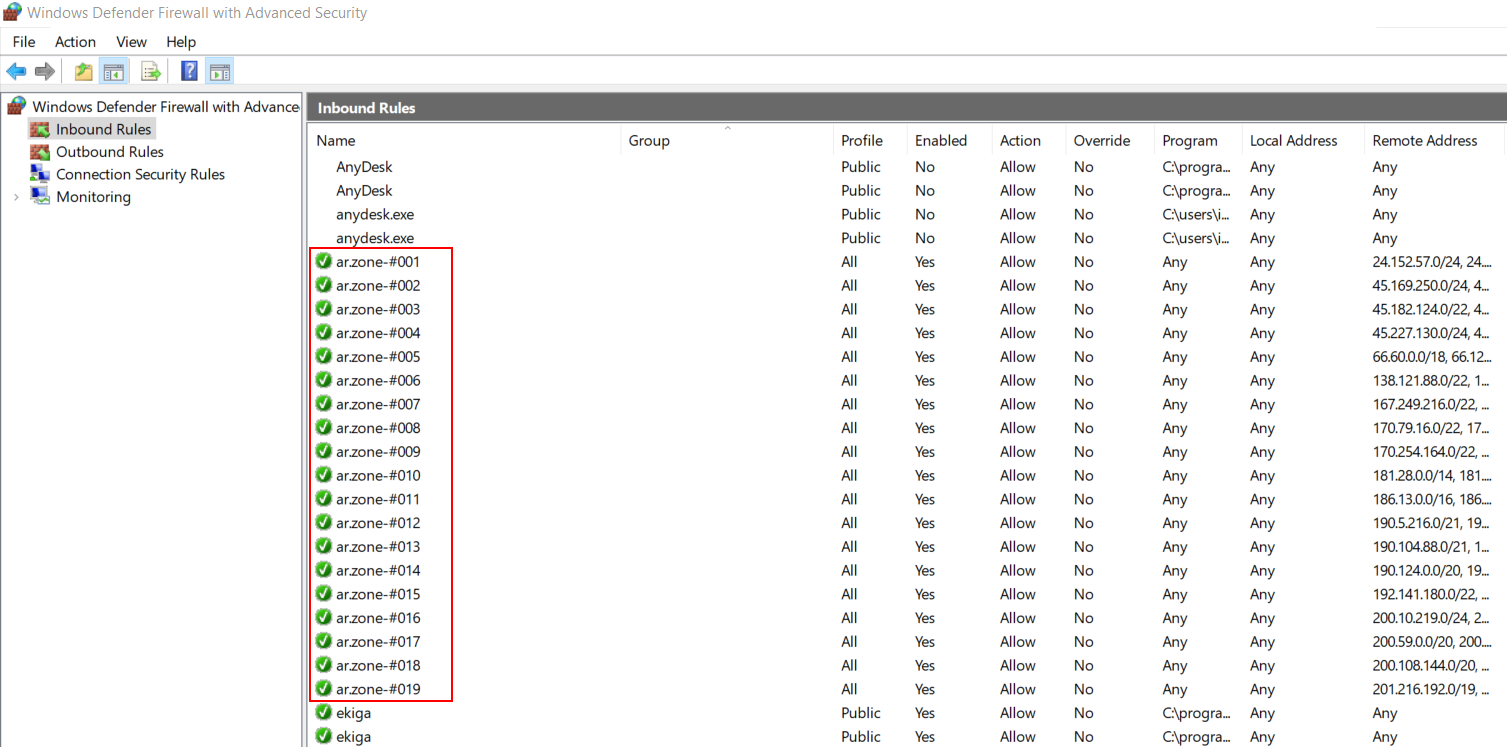Open the File menu
The height and width of the screenshot is (747, 1507).
pyautogui.click(x=24, y=42)
